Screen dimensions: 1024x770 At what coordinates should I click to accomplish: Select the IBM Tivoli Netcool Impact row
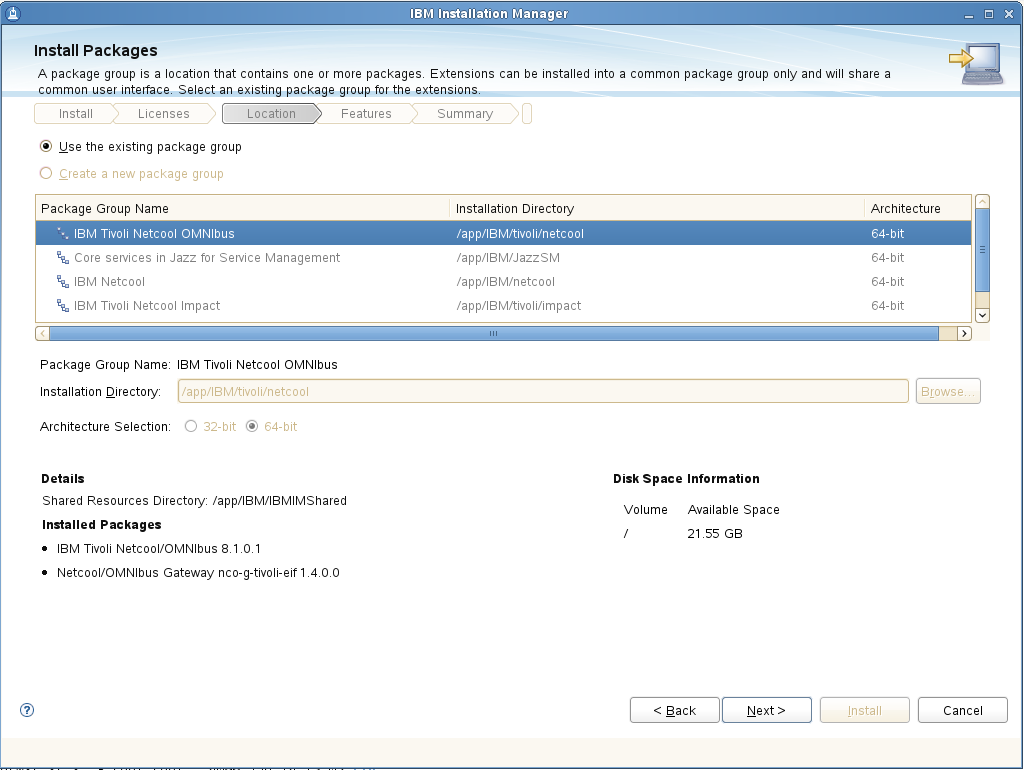tap(504, 306)
